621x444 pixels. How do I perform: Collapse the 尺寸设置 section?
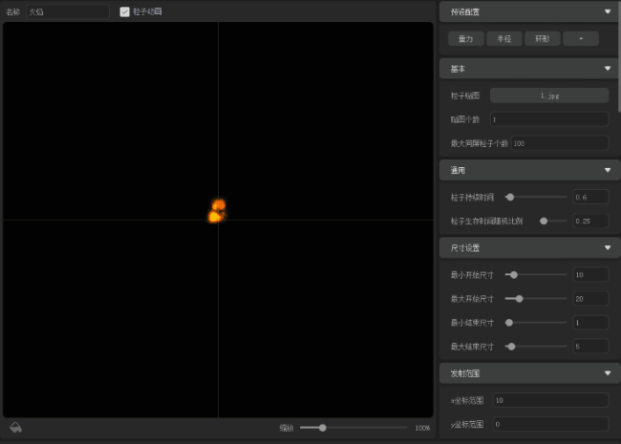click(607, 247)
